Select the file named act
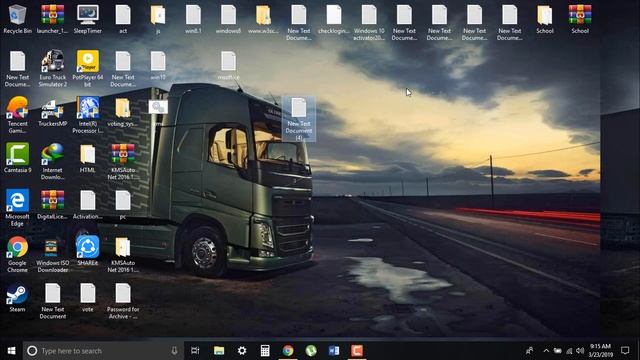The image size is (640, 360). [123, 19]
